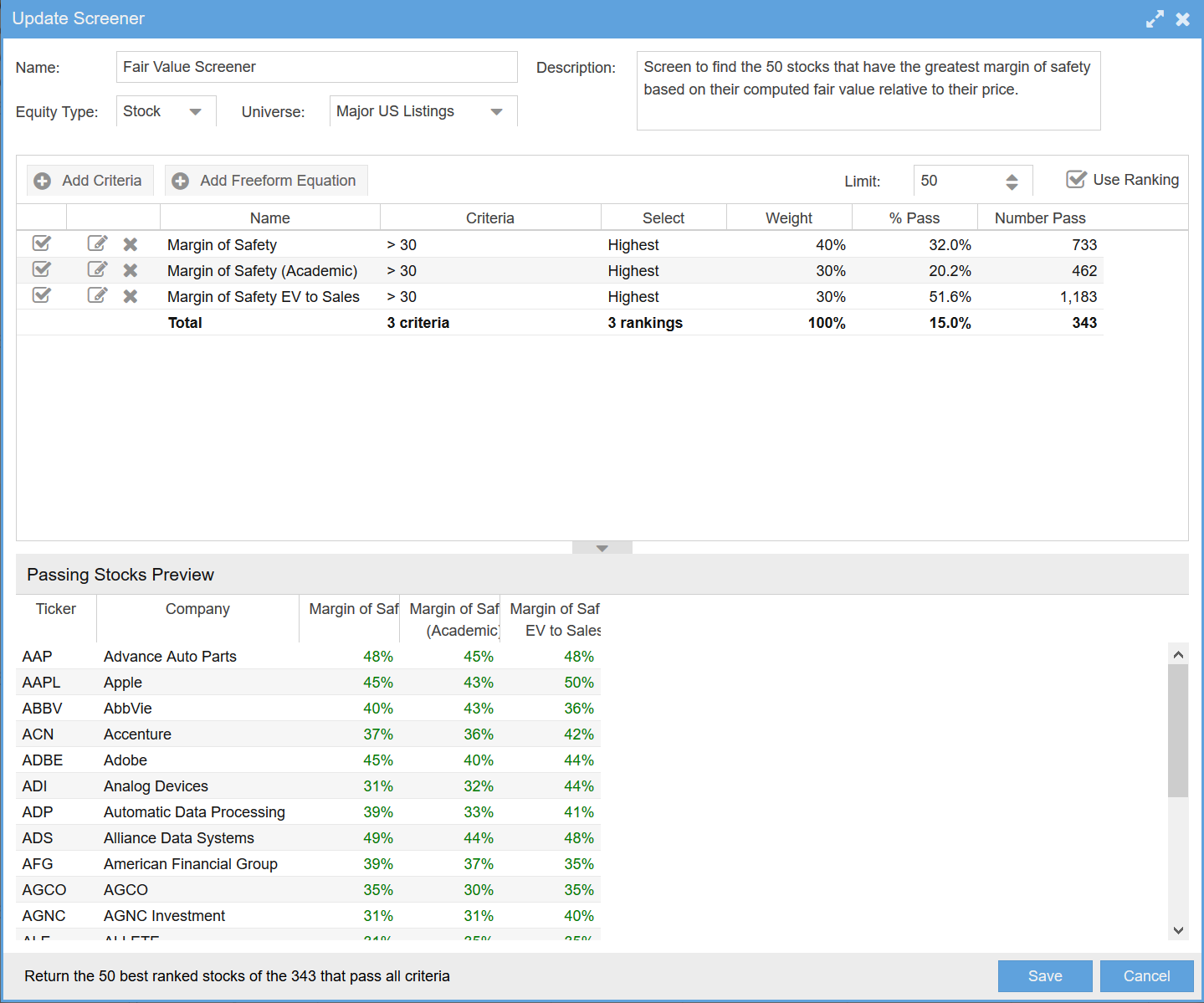Disable the Margin of Safety (Academic) checkbox
The height and width of the screenshot is (1003, 1204).
(x=42, y=269)
